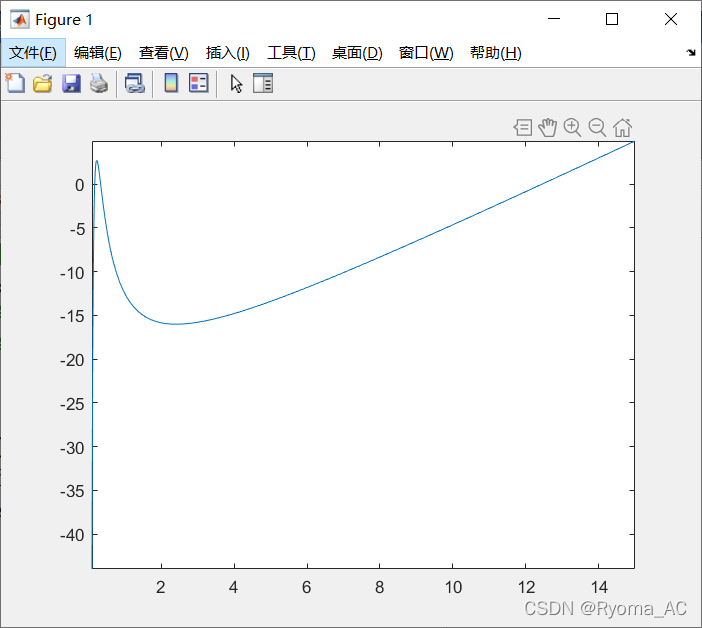Open the 桌面(D) menu
Viewport: 702px width, 628px height.
tap(357, 53)
